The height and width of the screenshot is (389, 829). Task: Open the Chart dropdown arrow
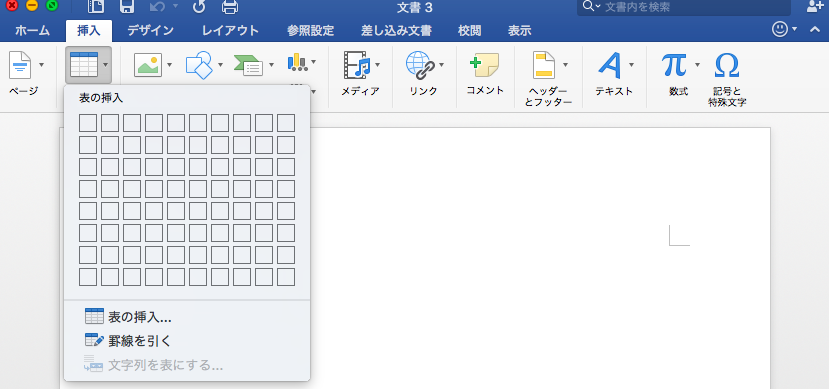tap(314, 62)
